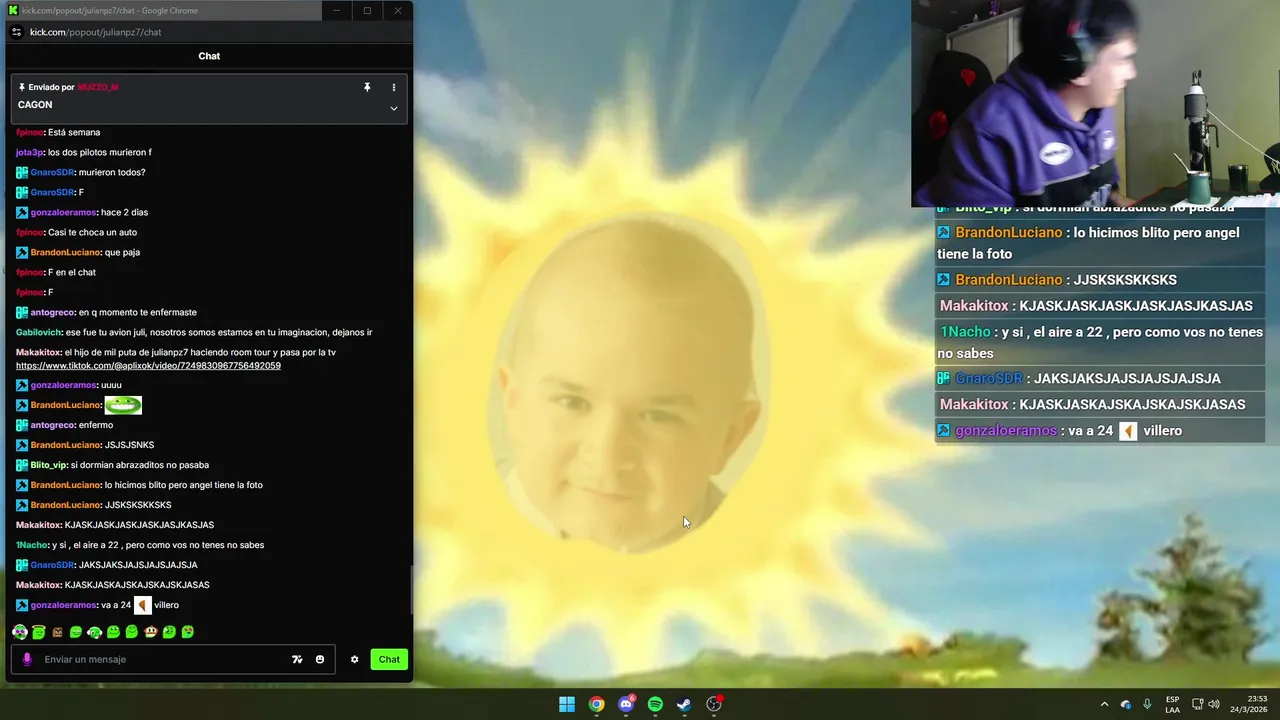The height and width of the screenshot is (720, 1280).
Task: Click the chat scrollbar thumb
Action: coord(411,590)
